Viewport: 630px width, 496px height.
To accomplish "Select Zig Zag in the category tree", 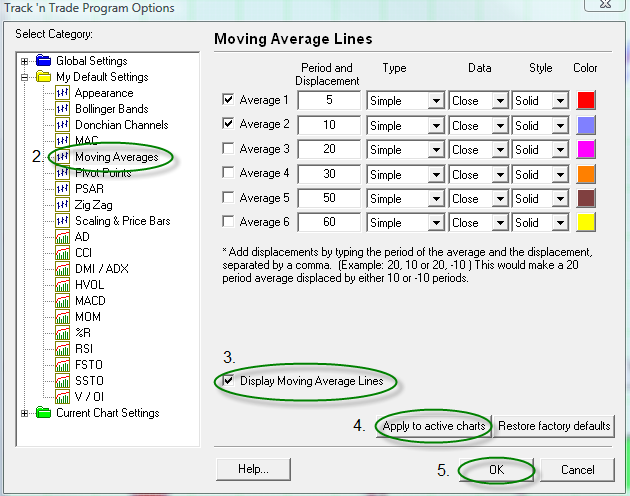I will (94, 205).
